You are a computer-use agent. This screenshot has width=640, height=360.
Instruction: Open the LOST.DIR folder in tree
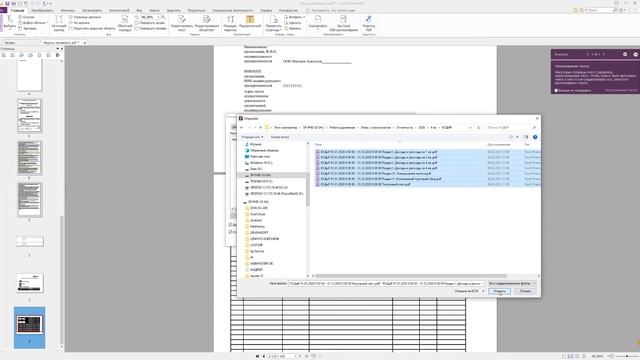point(256,245)
